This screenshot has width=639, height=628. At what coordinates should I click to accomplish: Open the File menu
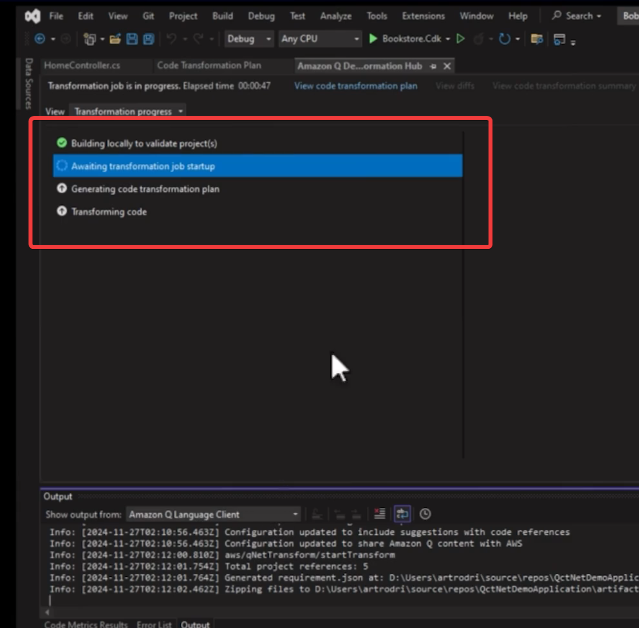(56, 16)
